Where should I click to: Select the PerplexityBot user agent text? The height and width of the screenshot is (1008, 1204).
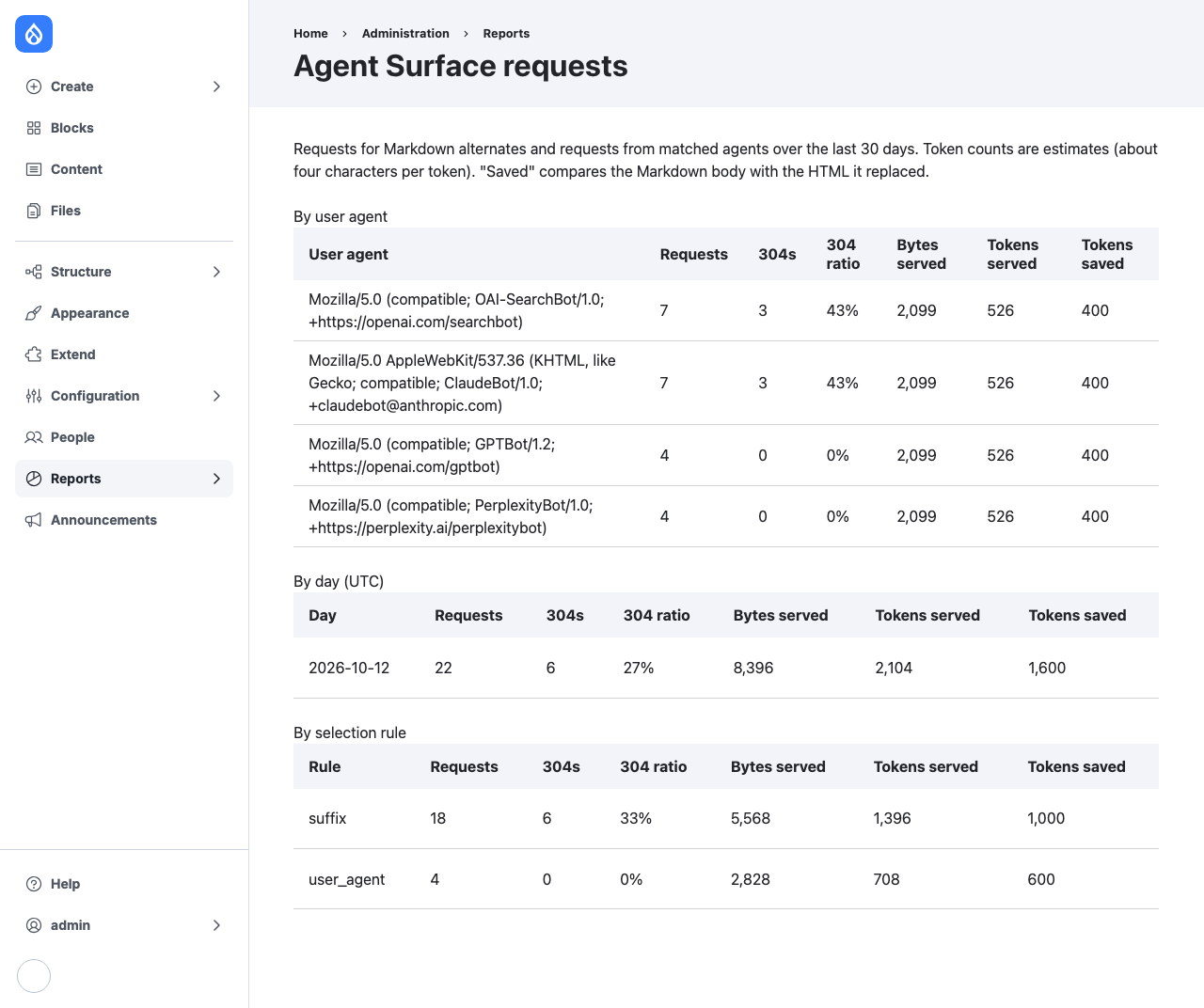coord(451,516)
